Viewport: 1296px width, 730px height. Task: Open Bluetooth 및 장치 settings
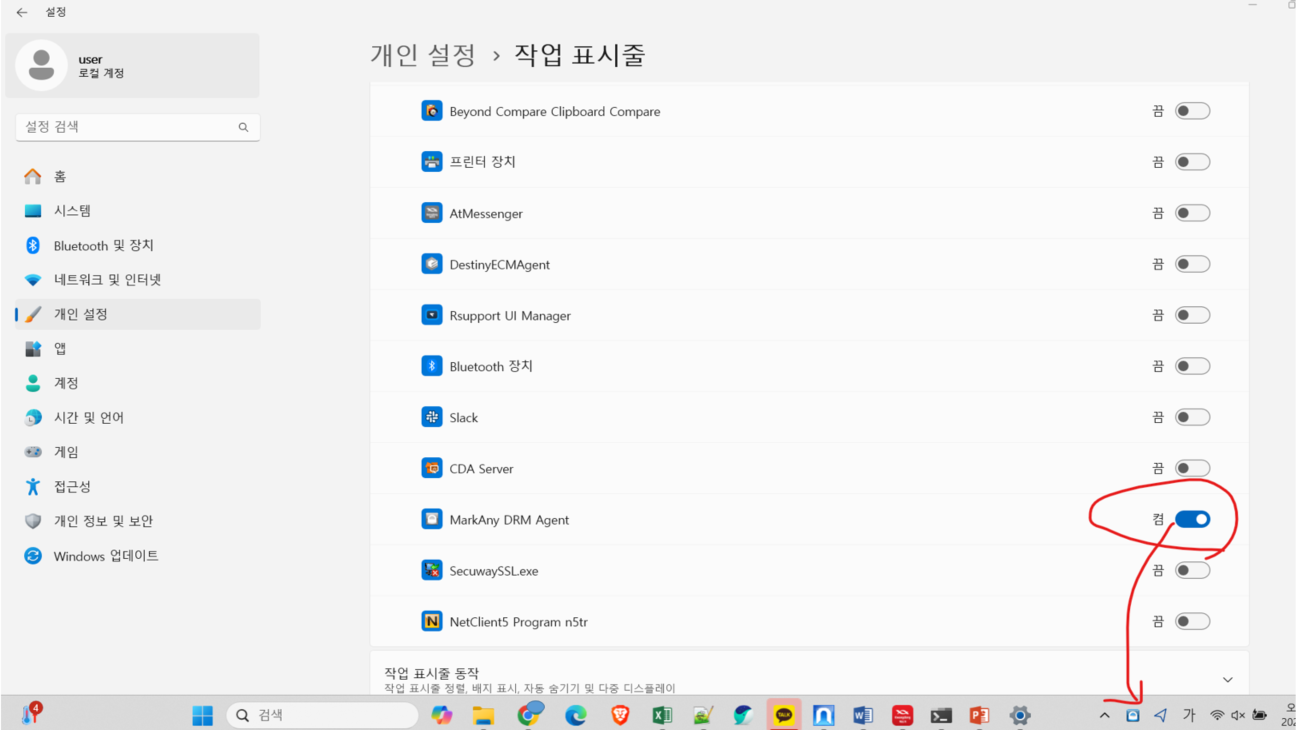coord(138,245)
